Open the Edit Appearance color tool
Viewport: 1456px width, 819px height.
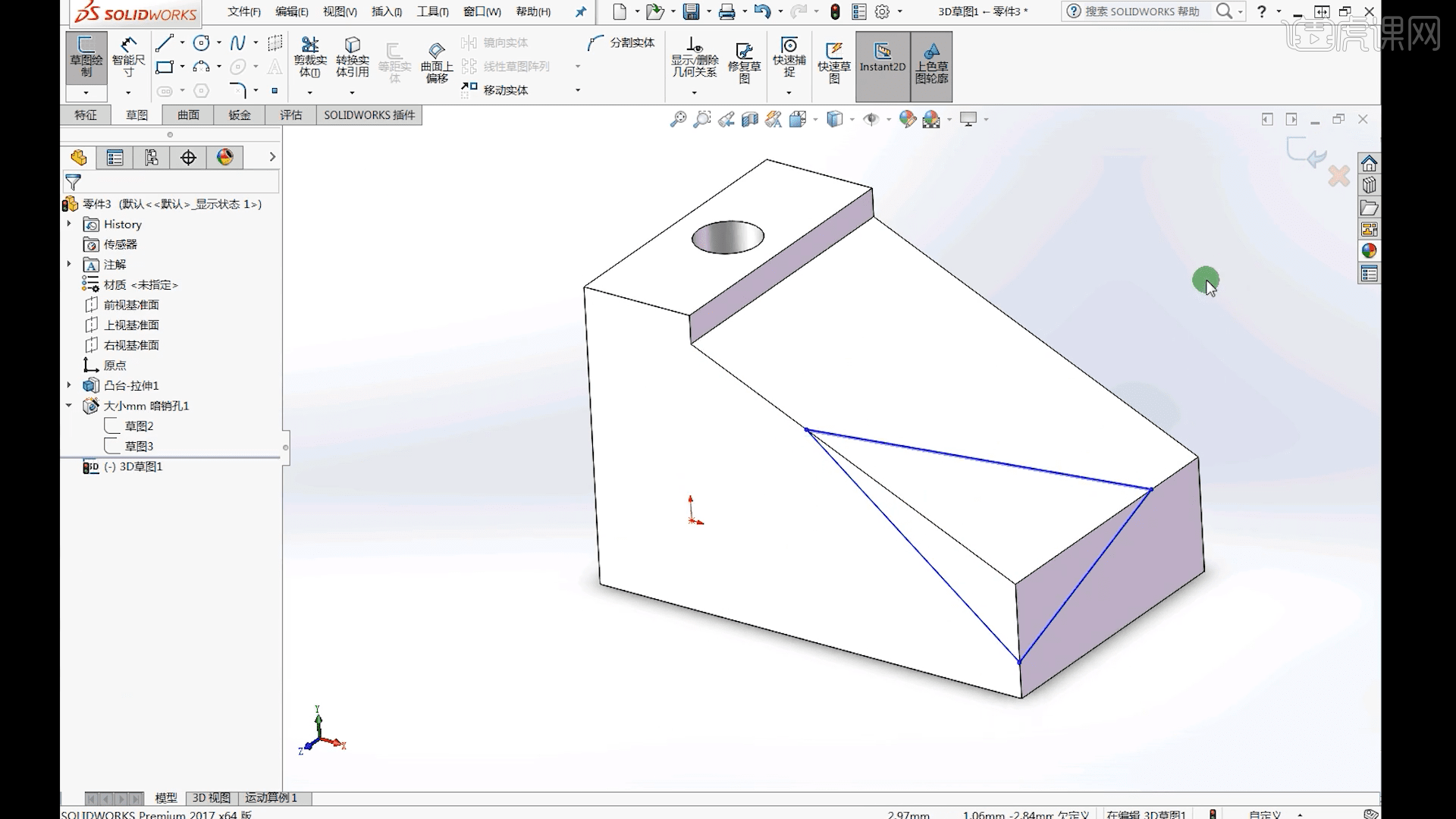[908, 119]
